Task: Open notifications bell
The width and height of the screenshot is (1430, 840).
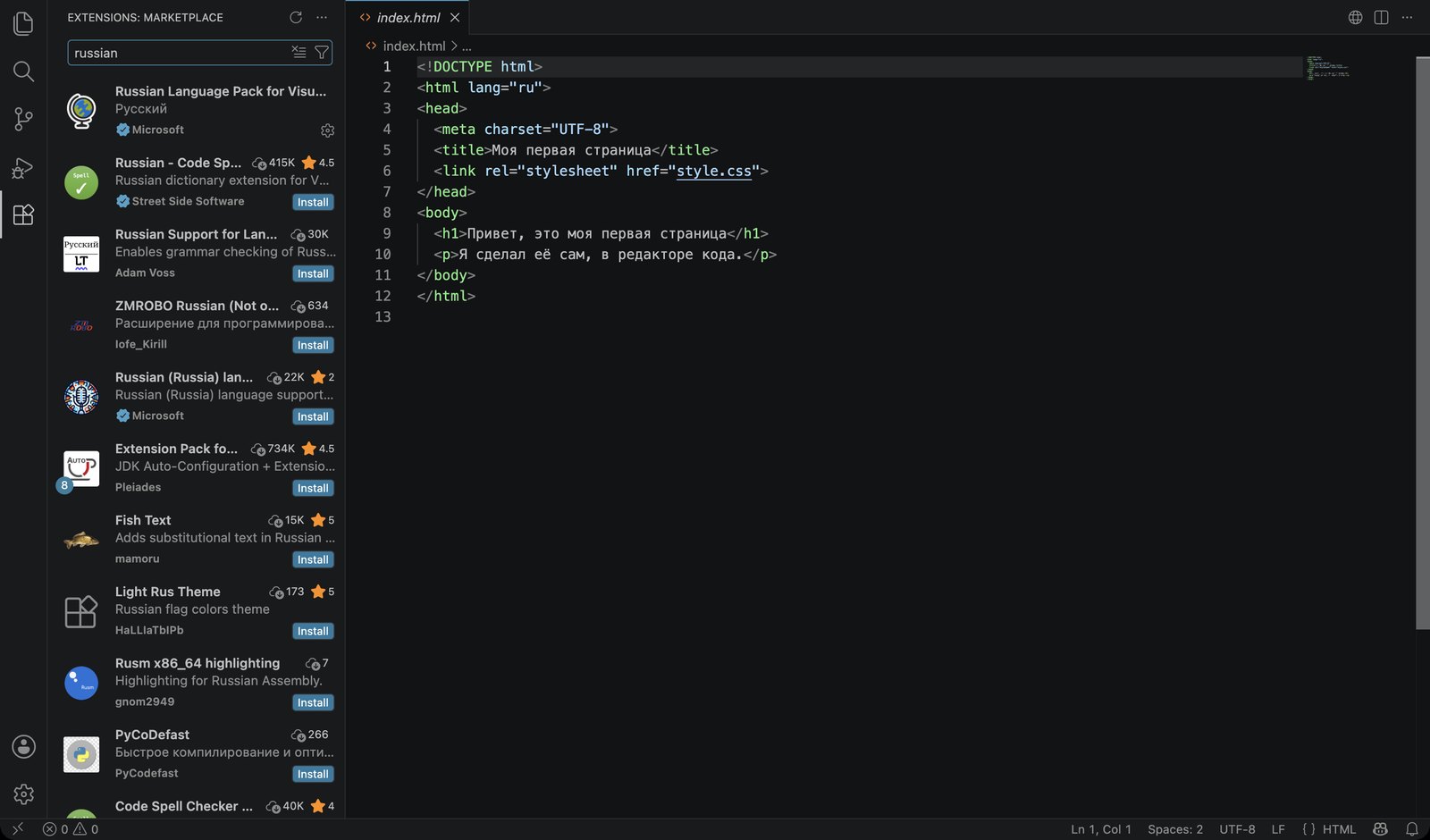Action: tap(1412, 829)
